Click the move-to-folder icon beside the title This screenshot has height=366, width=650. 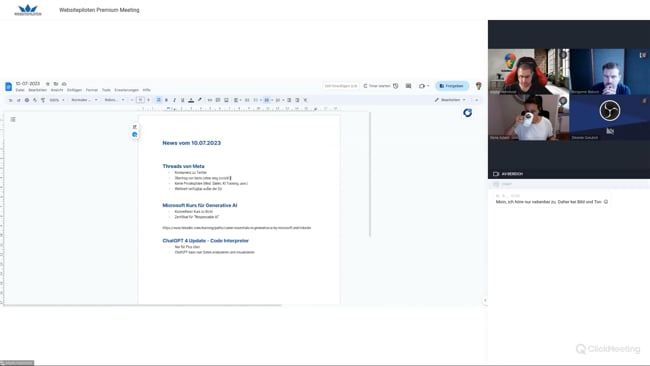56,84
